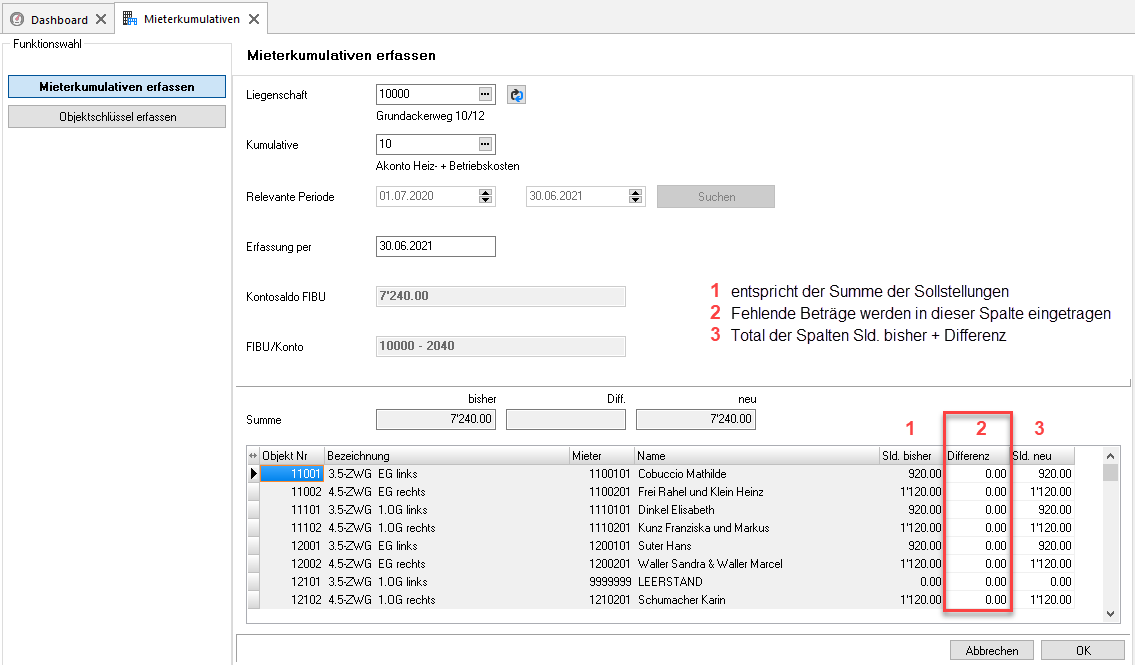Click the Mieter column header
This screenshot has height=665, width=1135.
pyautogui.click(x=602, y=456)
